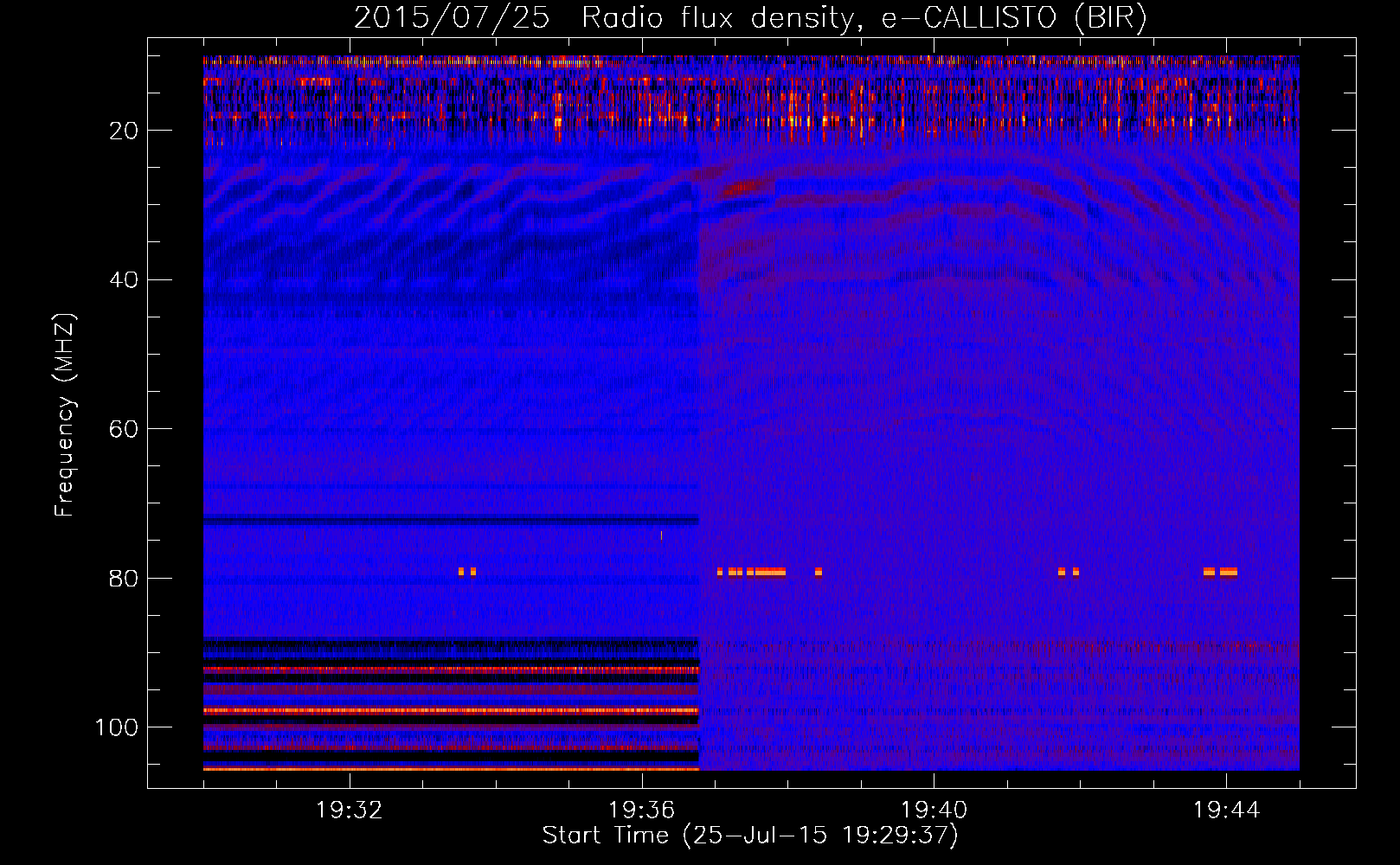Viewport: 1400px width, 865px height.
Task: Click the 60 MHz frequency tick label
Action: coord(124,429)
